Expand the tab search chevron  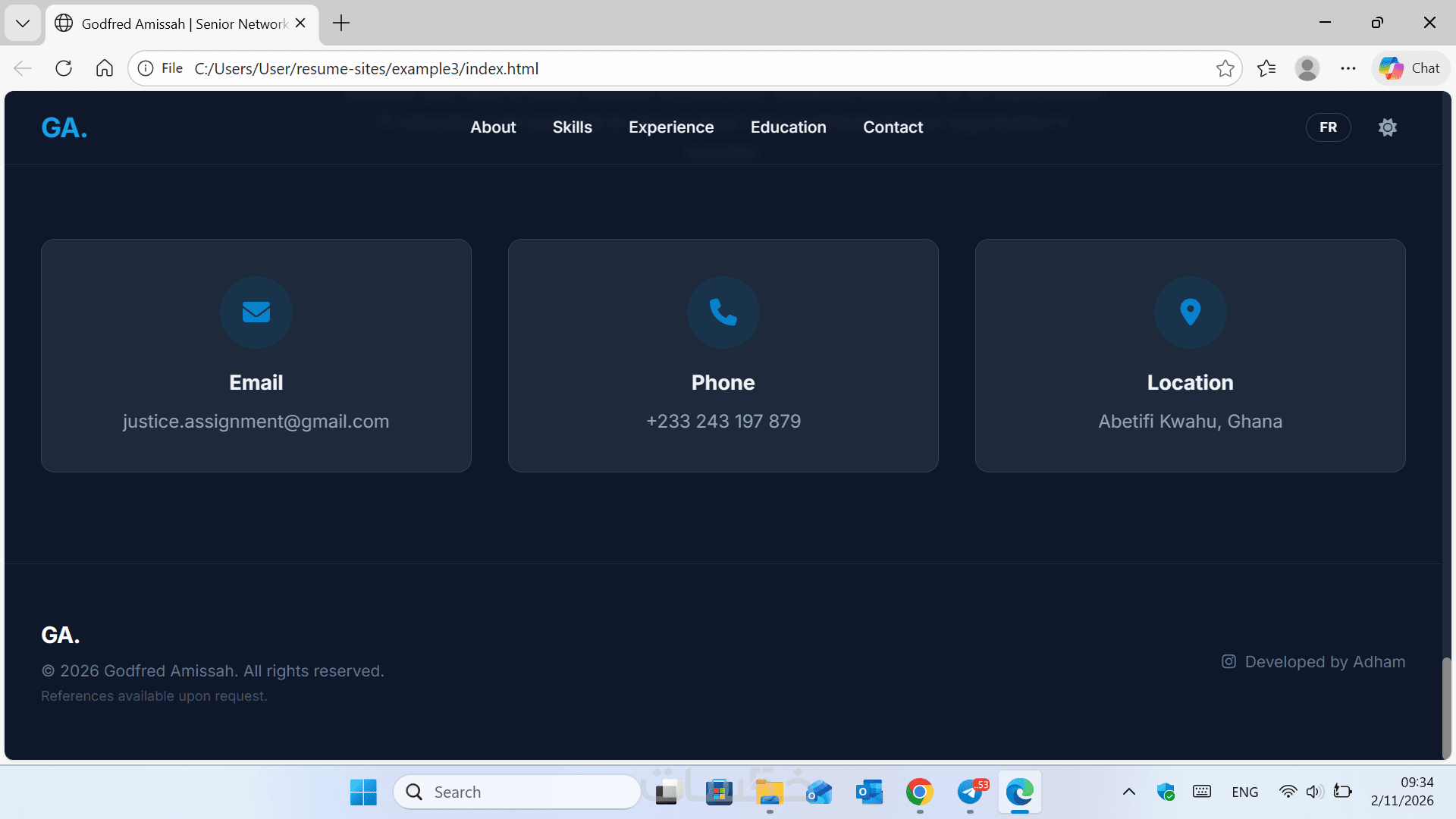[x=23, y=23]
